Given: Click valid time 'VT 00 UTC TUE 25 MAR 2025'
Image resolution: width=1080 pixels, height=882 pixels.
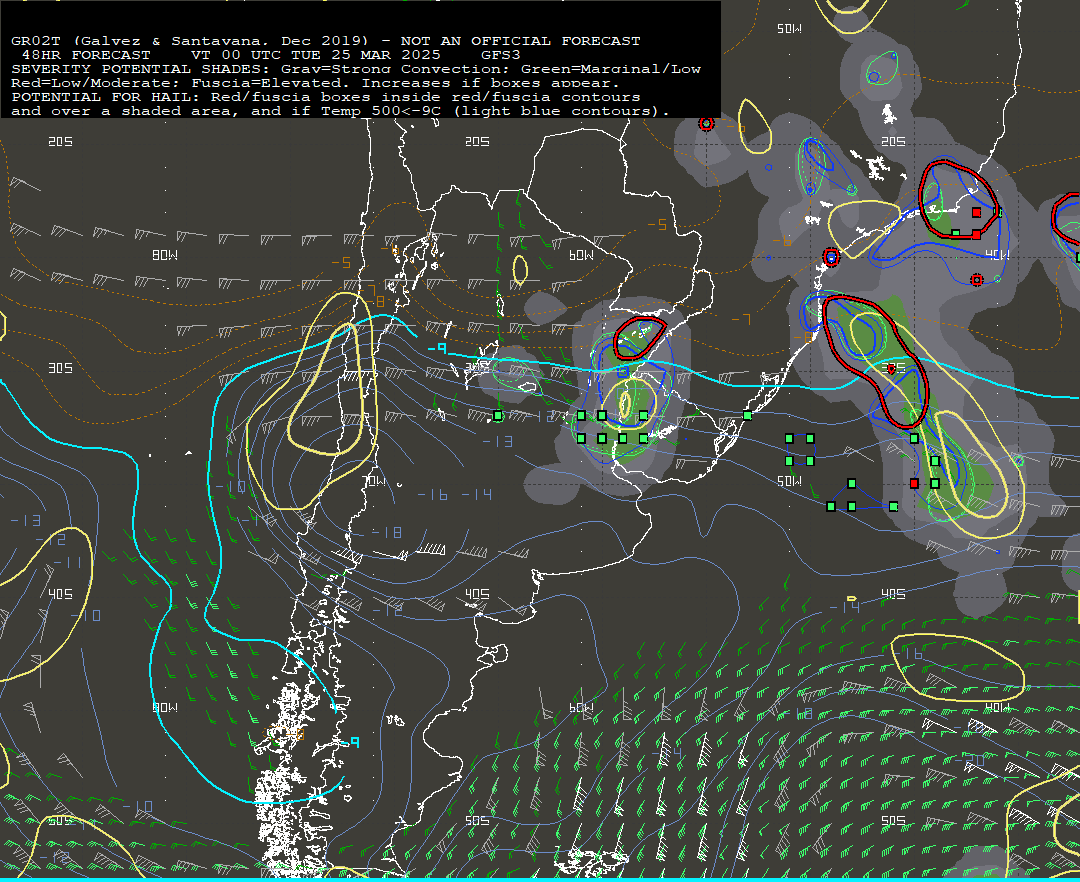Looking at the screenshot, I should (315, 55).
